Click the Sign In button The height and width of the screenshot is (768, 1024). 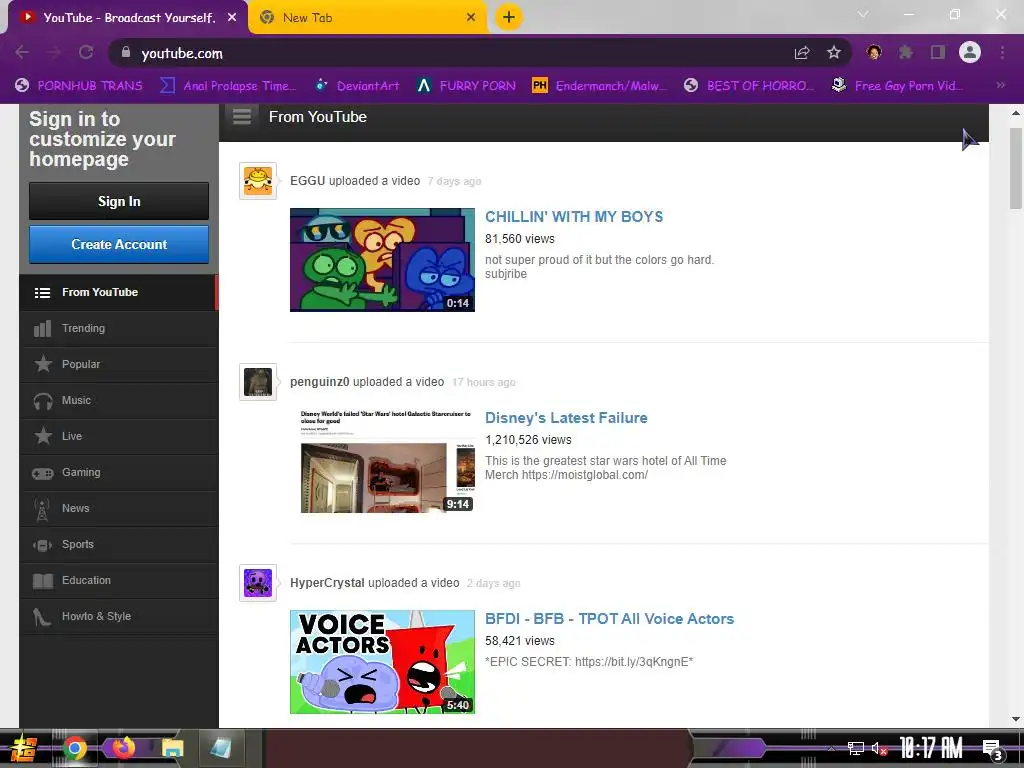pos(119,201)
